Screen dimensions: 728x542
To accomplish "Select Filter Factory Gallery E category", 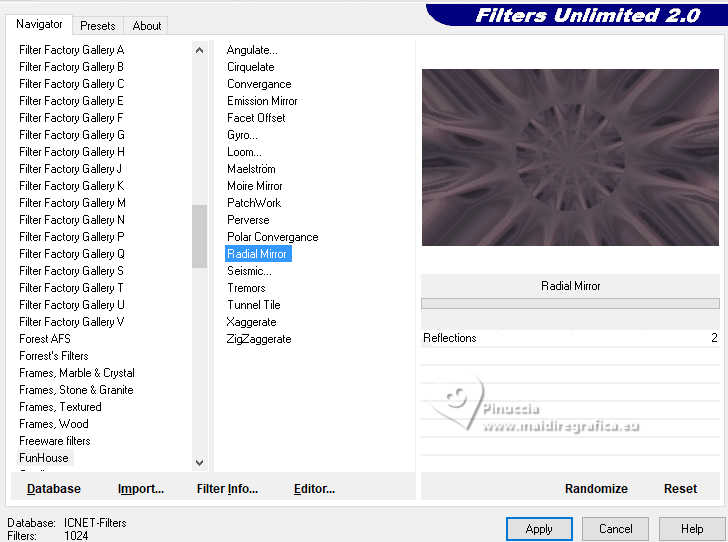I will click(72, 101).
